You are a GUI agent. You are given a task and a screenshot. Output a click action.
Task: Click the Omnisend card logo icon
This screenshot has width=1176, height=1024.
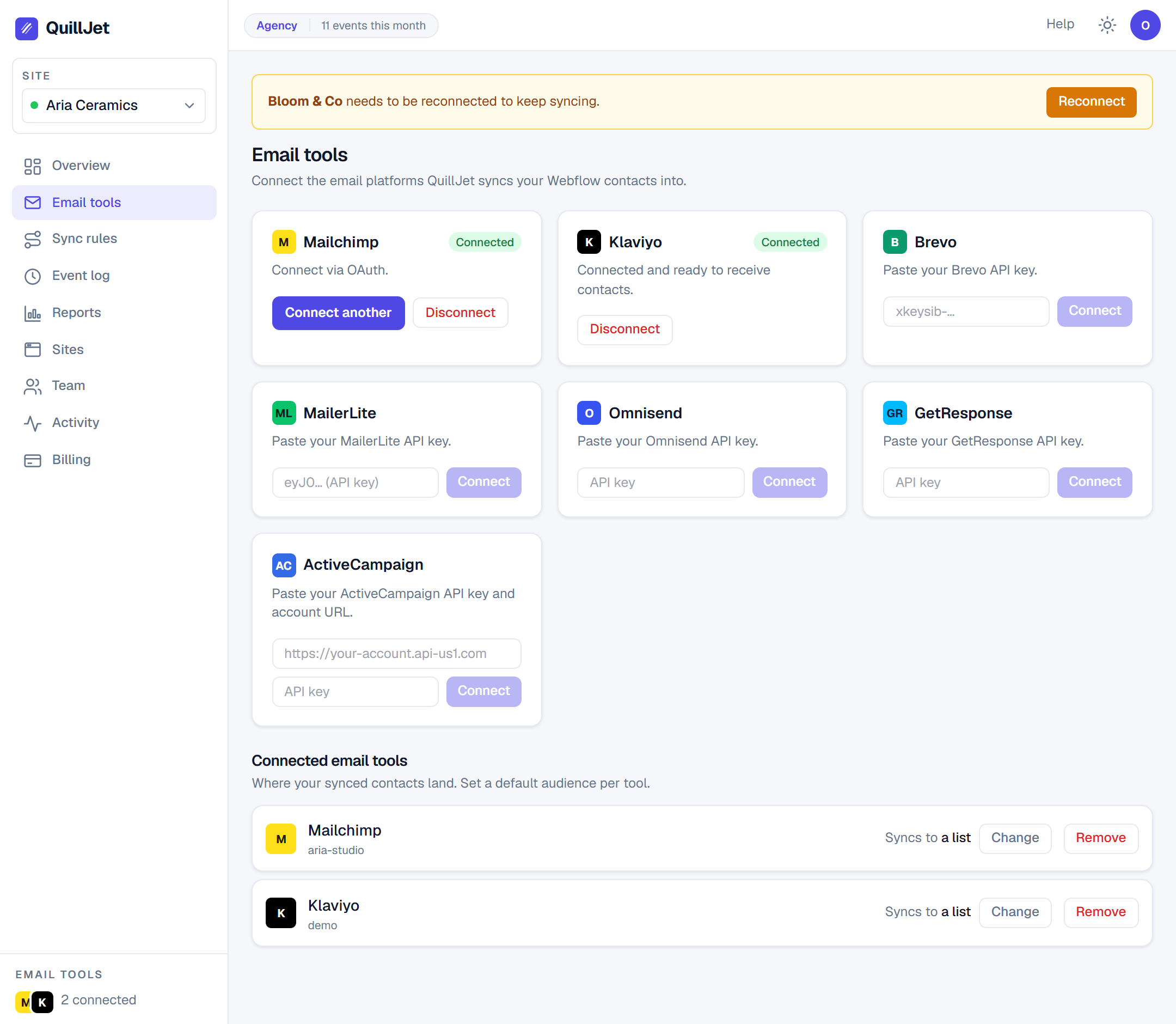point(589,412)
